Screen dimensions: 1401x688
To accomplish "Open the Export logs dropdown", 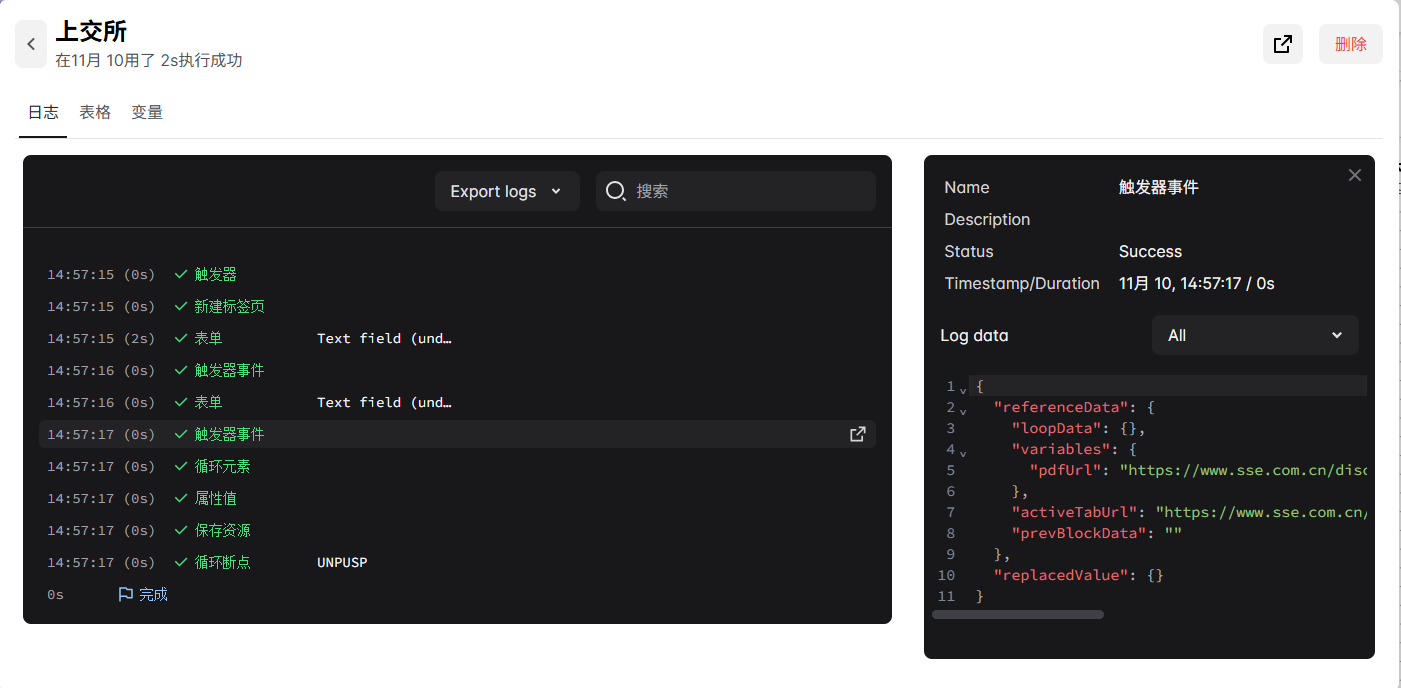I will click(x=506, y=191).
